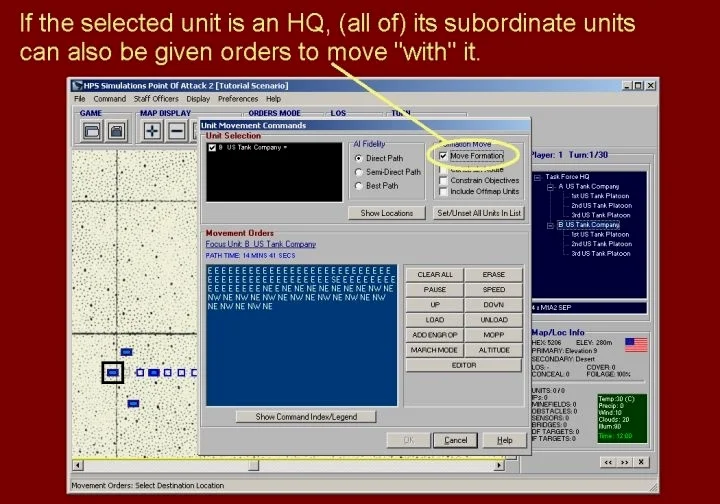Collapse the B US Tank Company node
This screenshot has width=720, height=504.
(550, 225)
